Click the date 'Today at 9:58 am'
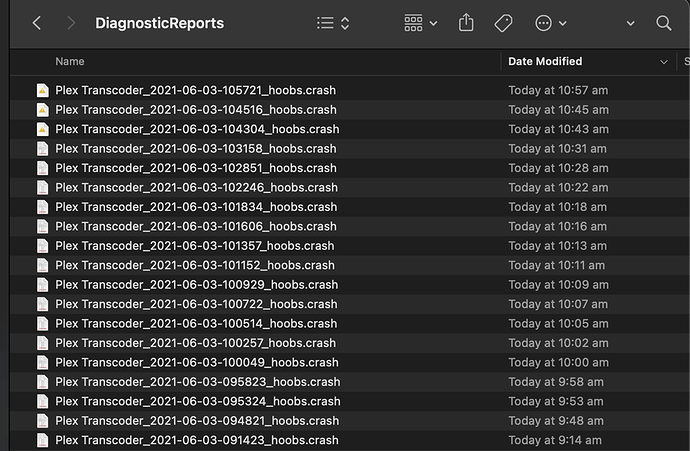690x451 pixels. point(556,382)
